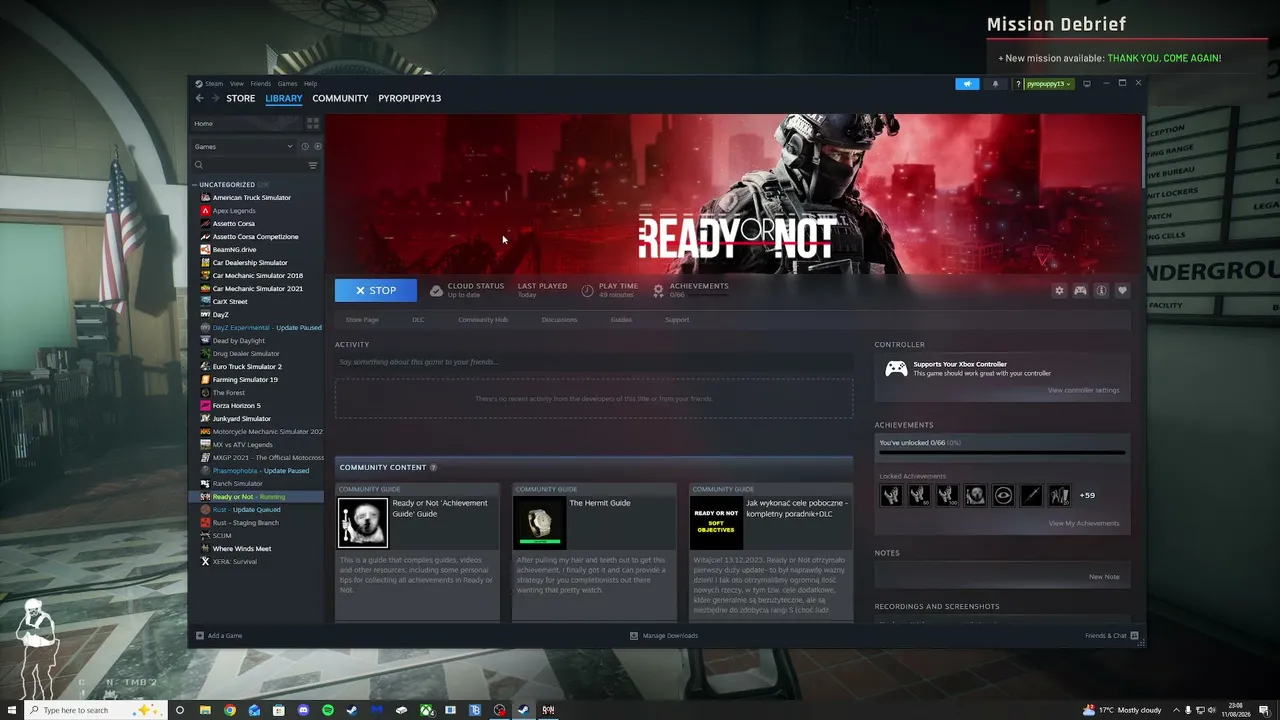The image size is (1280, 720).
Task: Open the Steam announcements megaphone
Action: click(967, 84)
